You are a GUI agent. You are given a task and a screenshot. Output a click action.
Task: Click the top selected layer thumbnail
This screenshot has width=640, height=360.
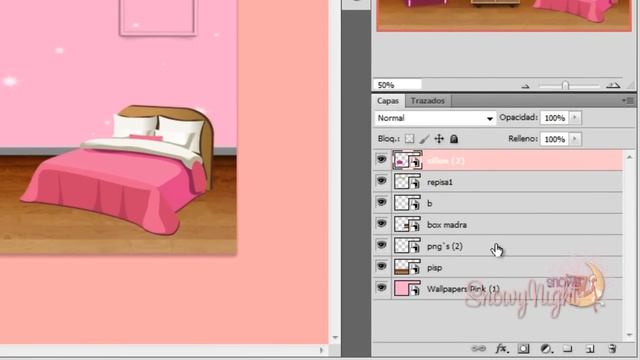click(407, 160)
